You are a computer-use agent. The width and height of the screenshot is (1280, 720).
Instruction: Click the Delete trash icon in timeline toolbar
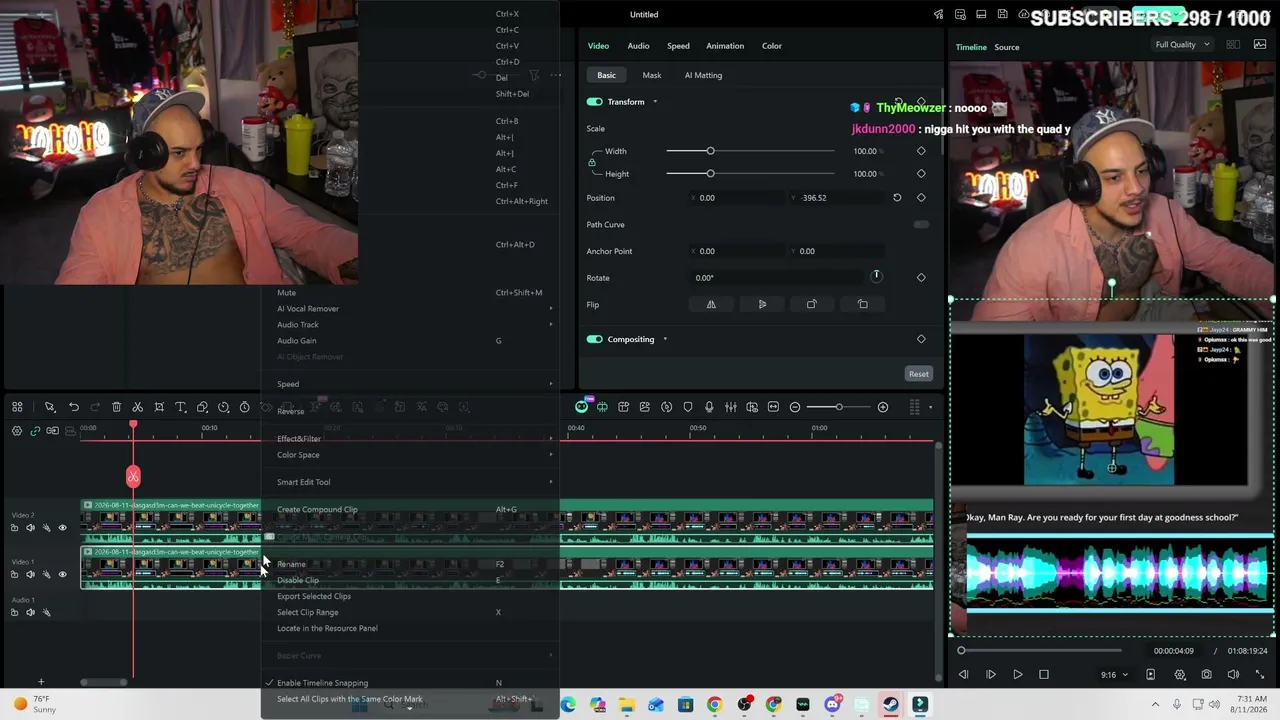[116, 407]
